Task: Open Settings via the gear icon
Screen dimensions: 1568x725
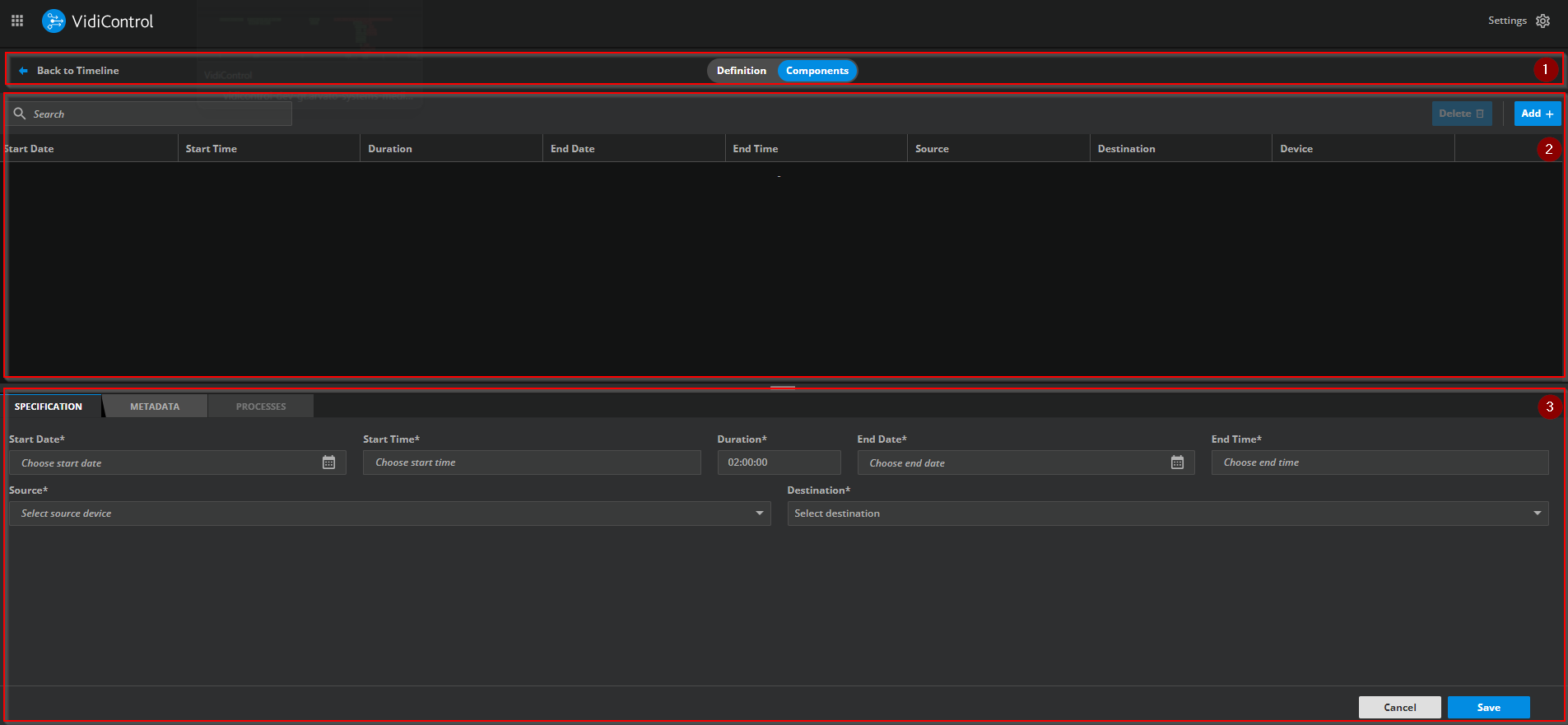Action: pos(1542,21)
